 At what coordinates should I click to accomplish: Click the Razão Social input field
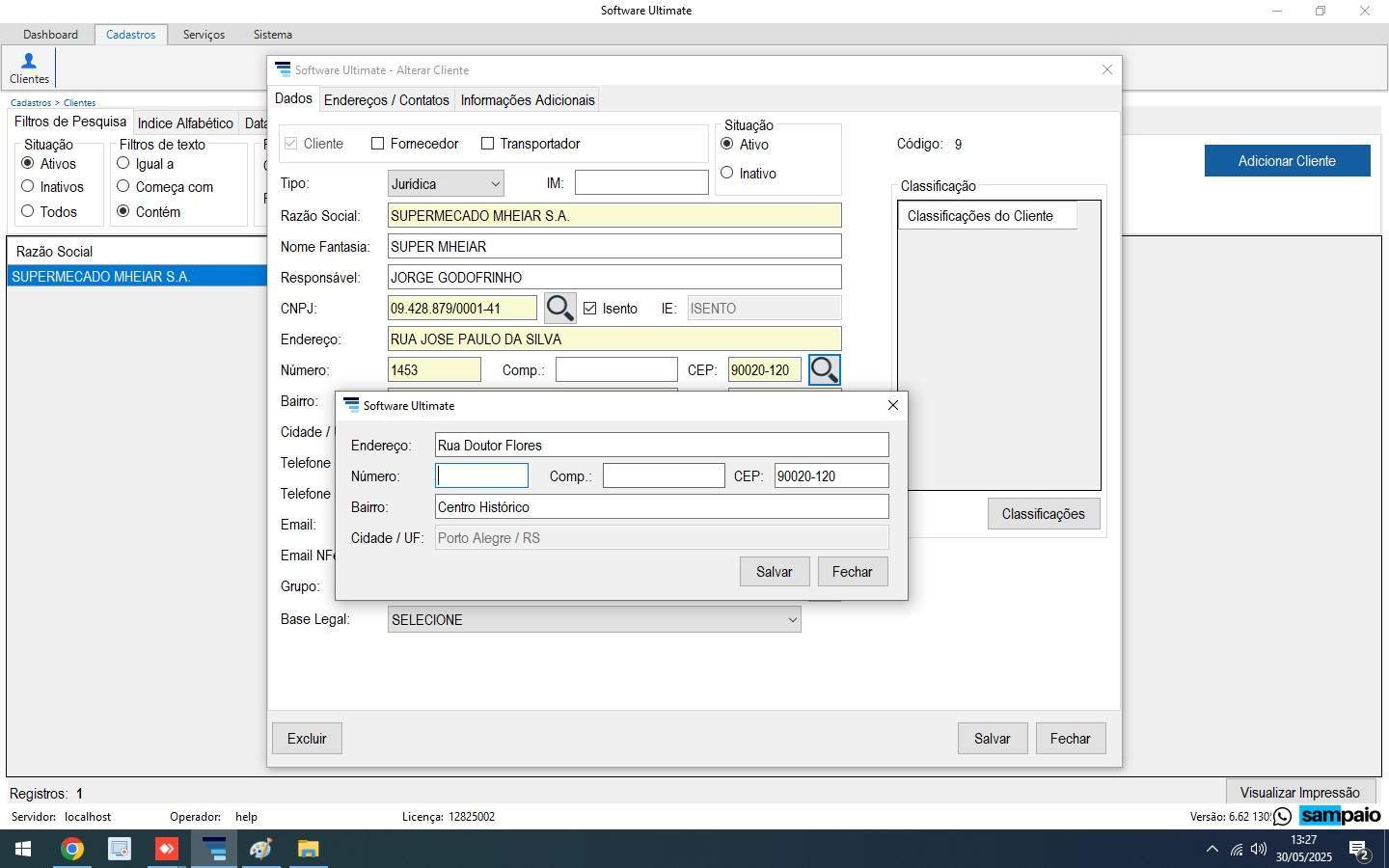click(614, 215)
